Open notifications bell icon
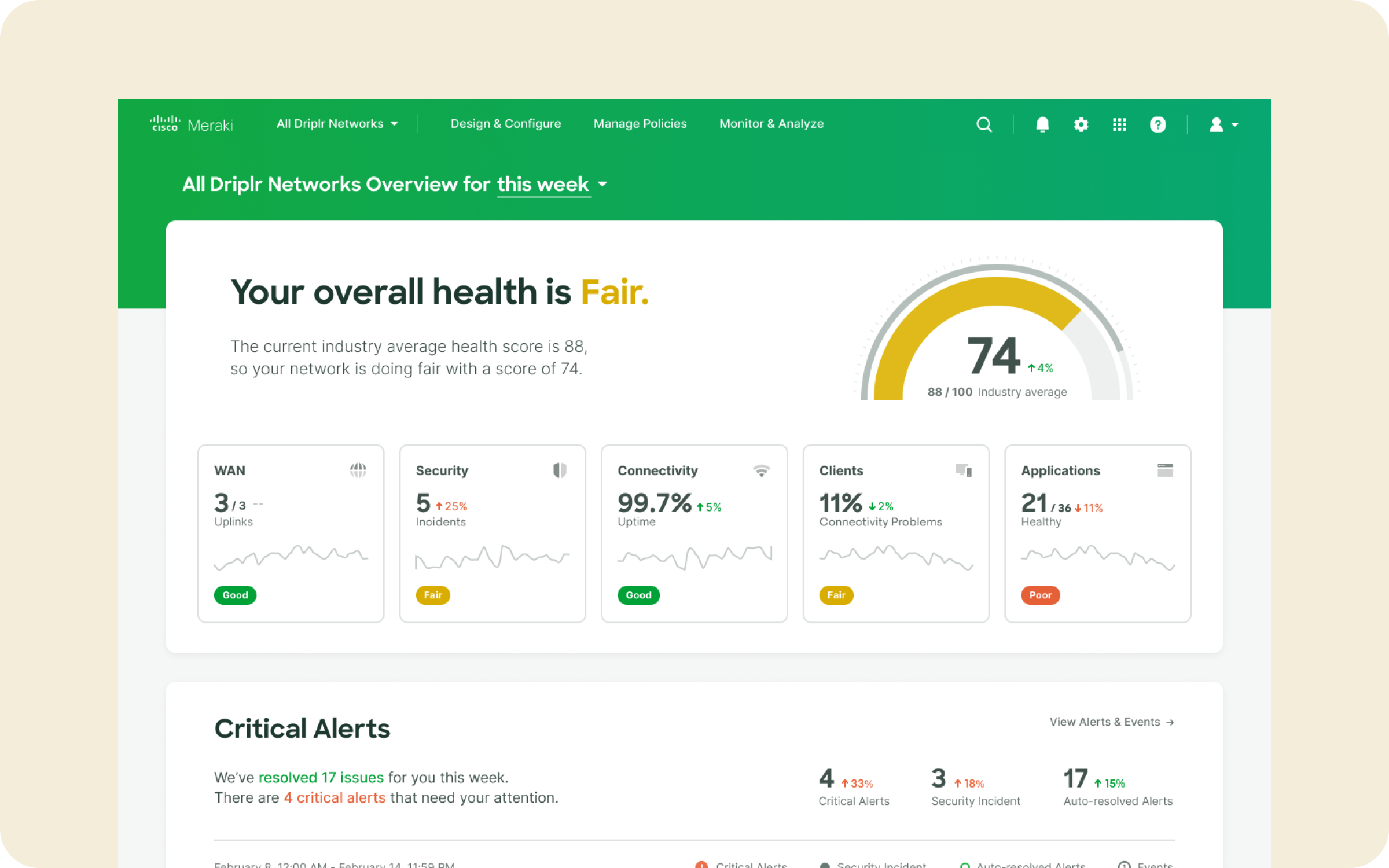Screen dimensions: 1389x868 [x=1042, y=124]
